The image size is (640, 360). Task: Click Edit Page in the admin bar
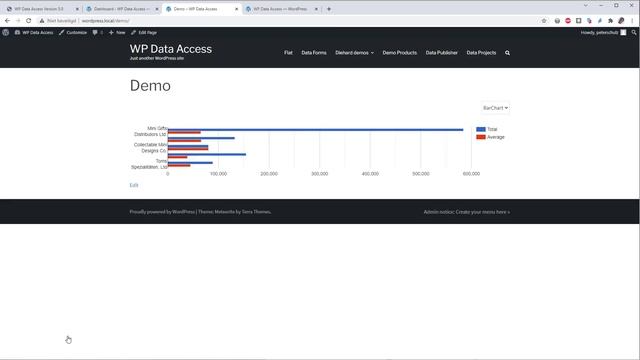point(144,32)
